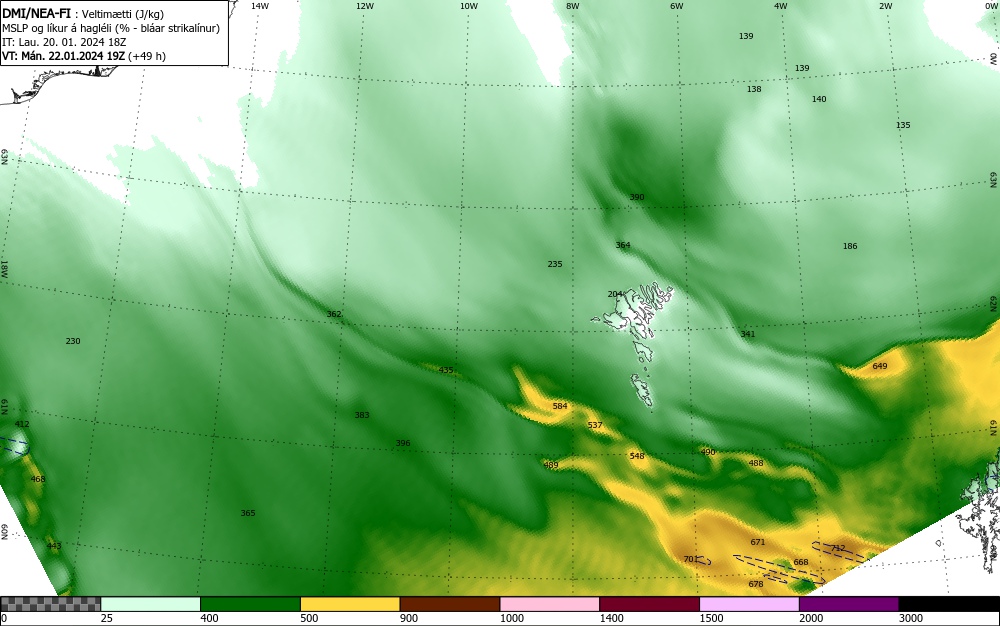Click the map value '490'

pyautogui.click(x=708, y=452)
